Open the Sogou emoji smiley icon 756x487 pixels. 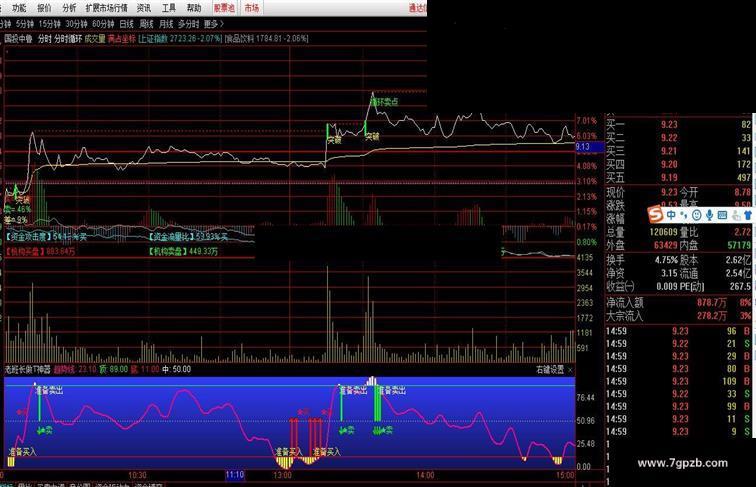tap(696, 215)
